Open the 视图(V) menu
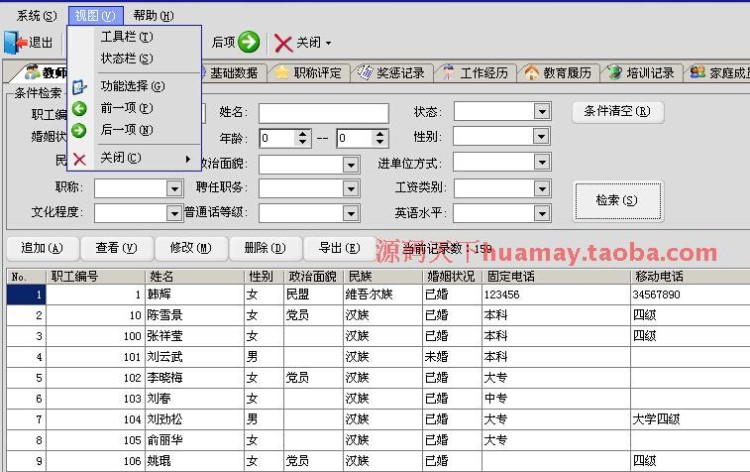The width and height of the screenshot is (750, 472). pyautogui.click(x=95, y=16)
